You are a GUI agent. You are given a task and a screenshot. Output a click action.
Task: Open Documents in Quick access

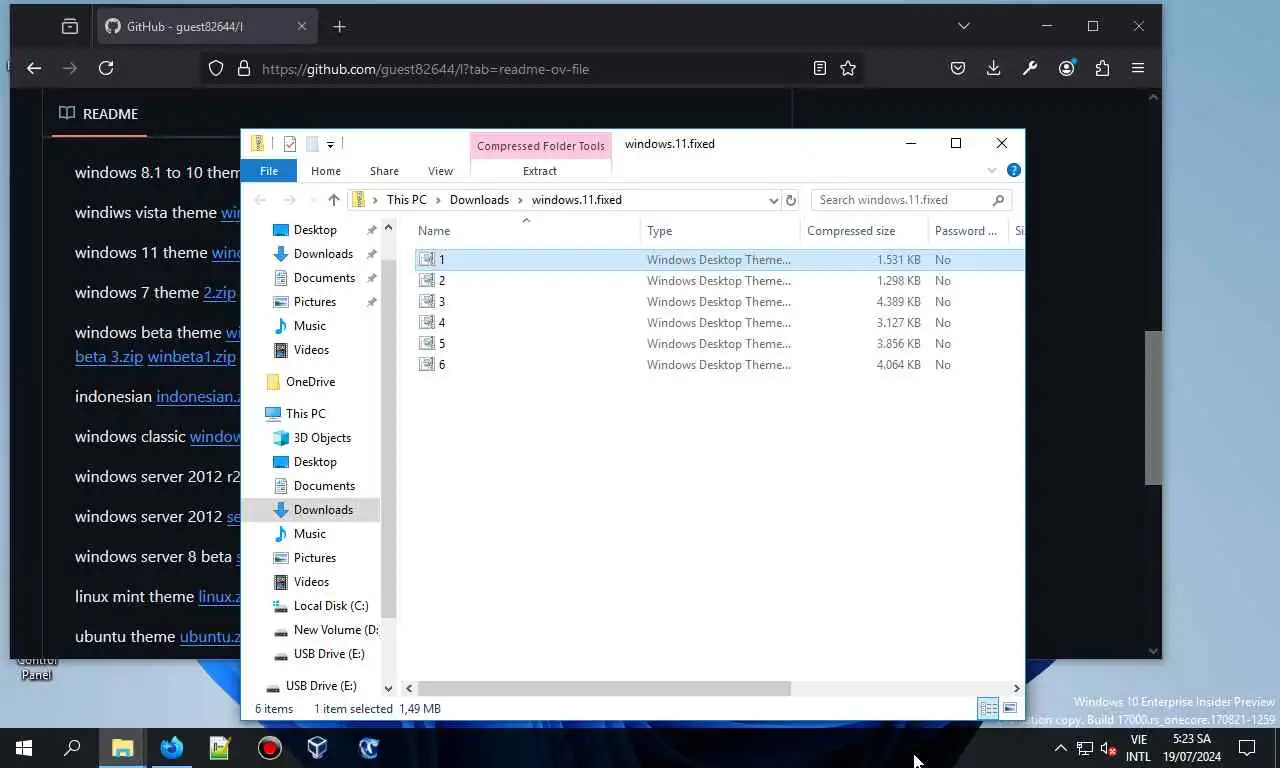(323, 278)
